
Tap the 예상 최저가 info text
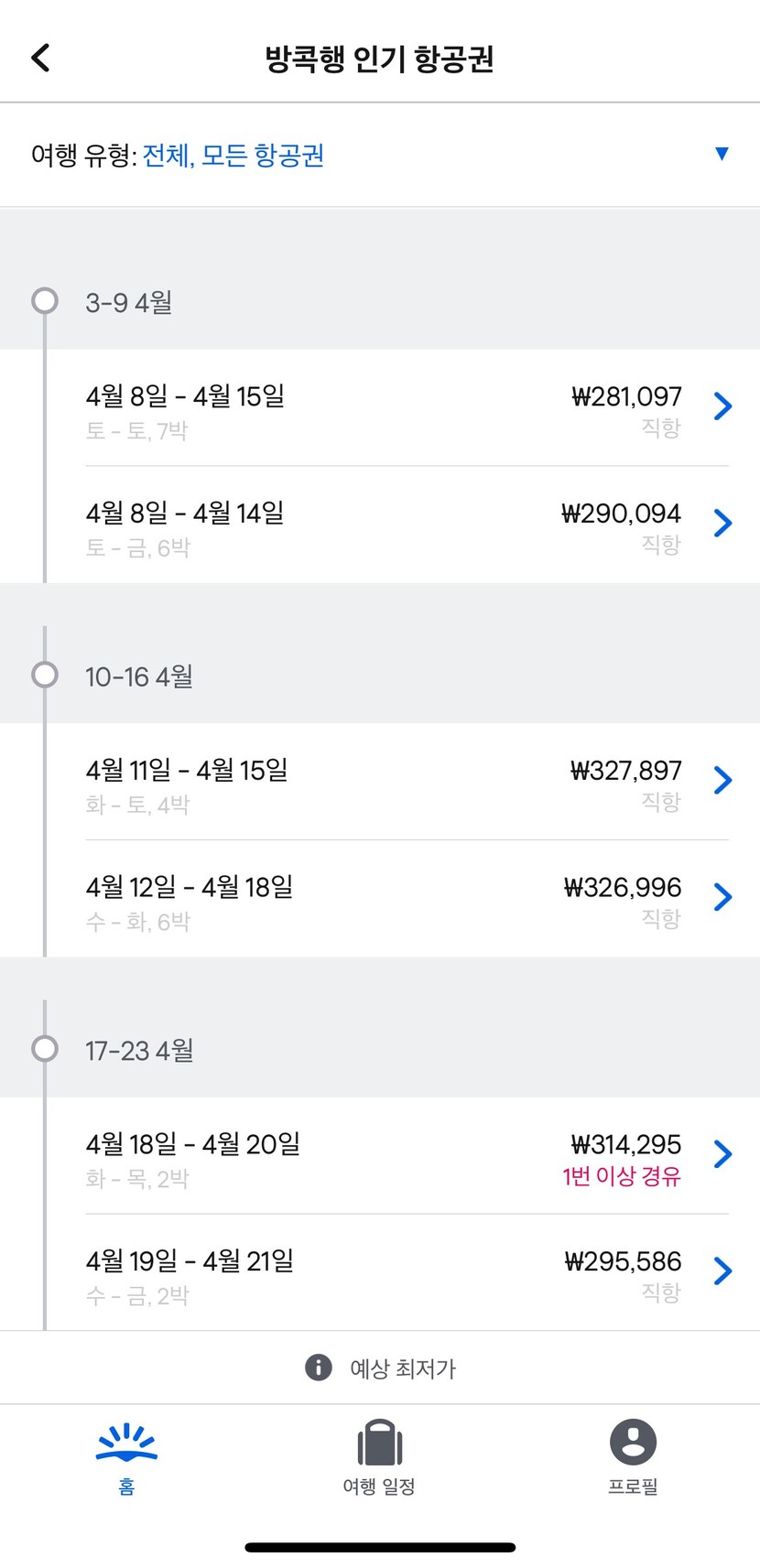coord(403,1368)
